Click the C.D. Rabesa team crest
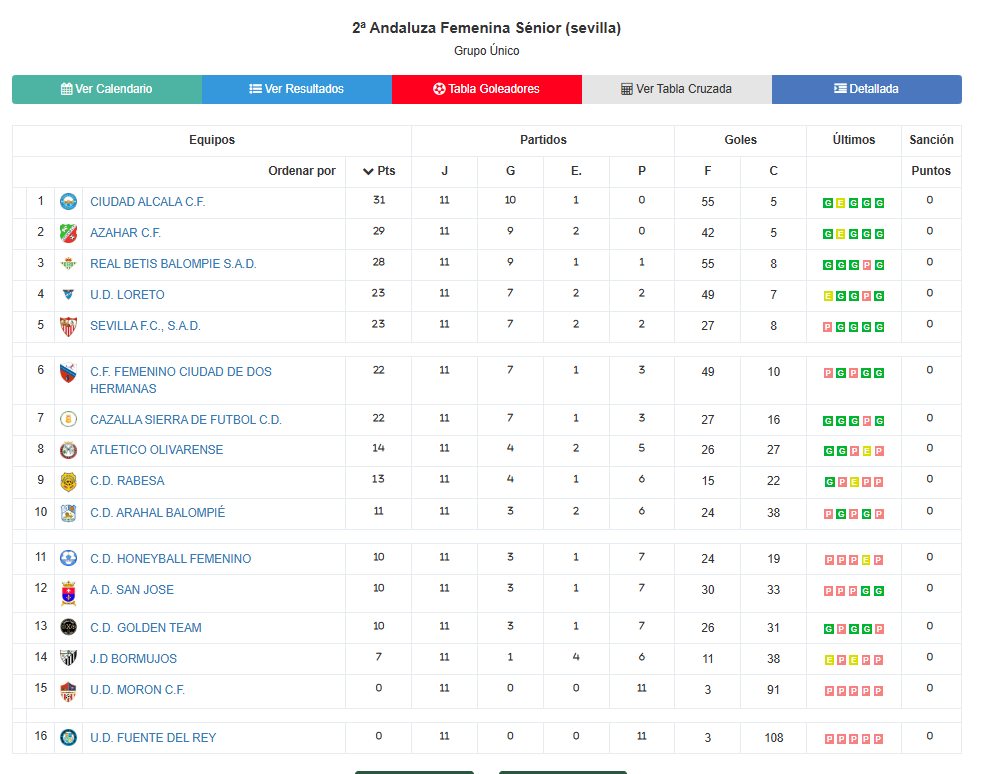Viewport: 991px width, 774px height. click(68, 482)
